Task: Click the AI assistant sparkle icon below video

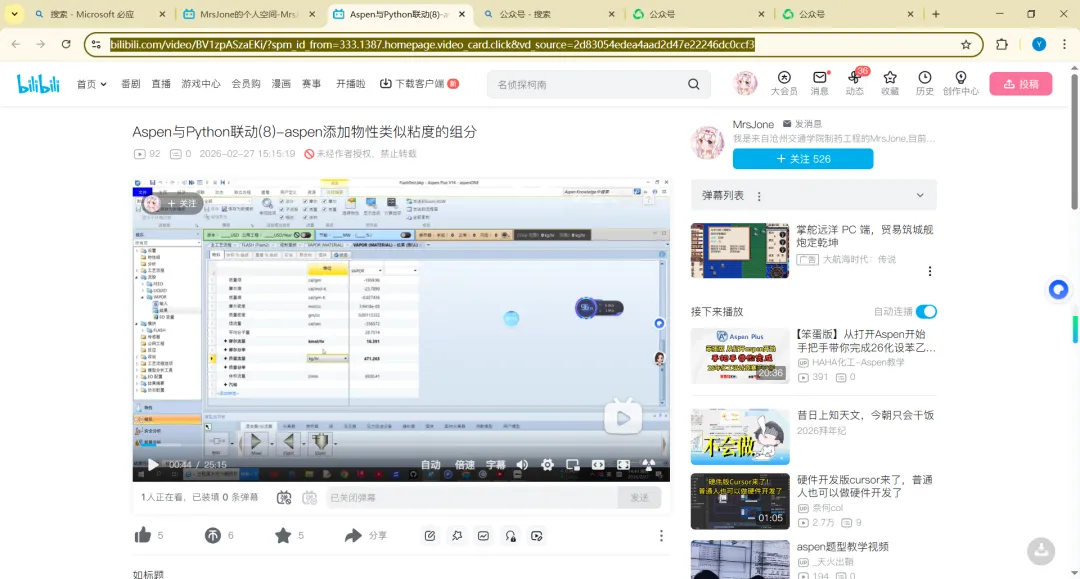Action: click(x=457, y=536)
